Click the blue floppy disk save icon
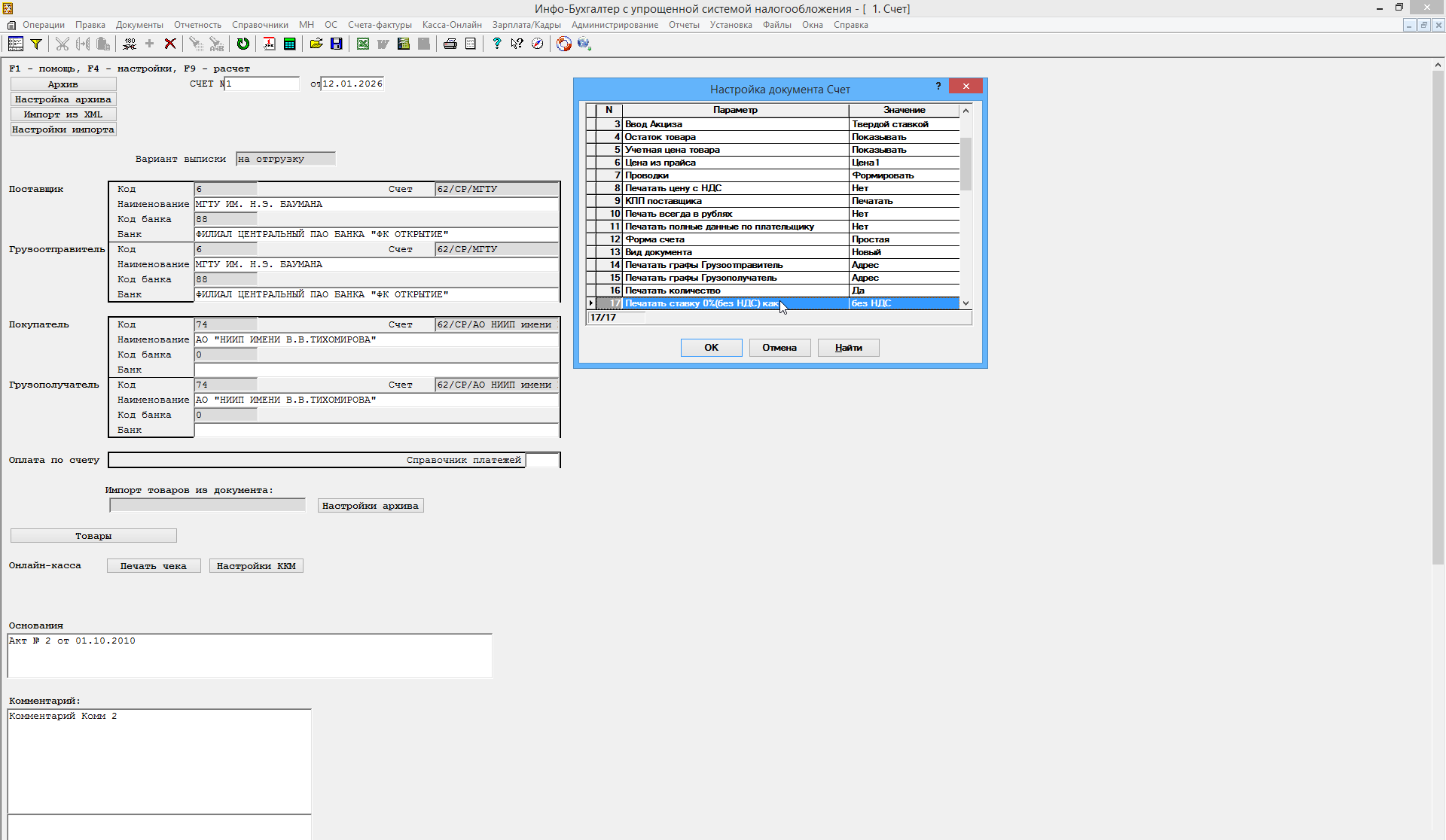The height and width of the screenshot is (840, 1446). 337,44
